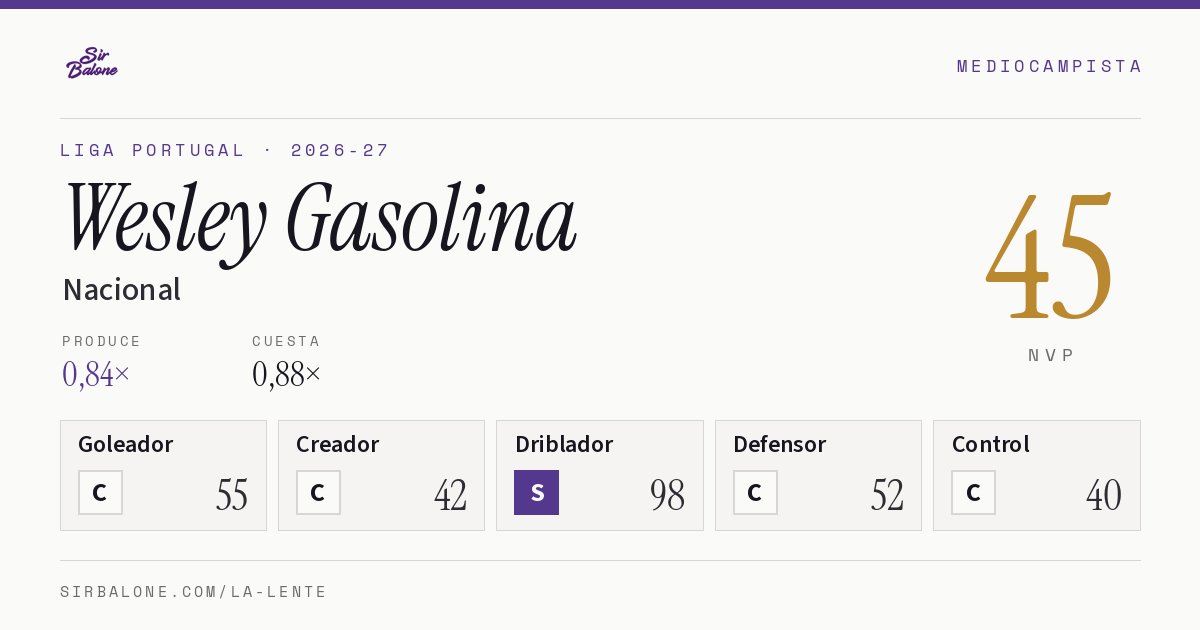
Task: Click the Nacional club name
Action: point(121,289)
